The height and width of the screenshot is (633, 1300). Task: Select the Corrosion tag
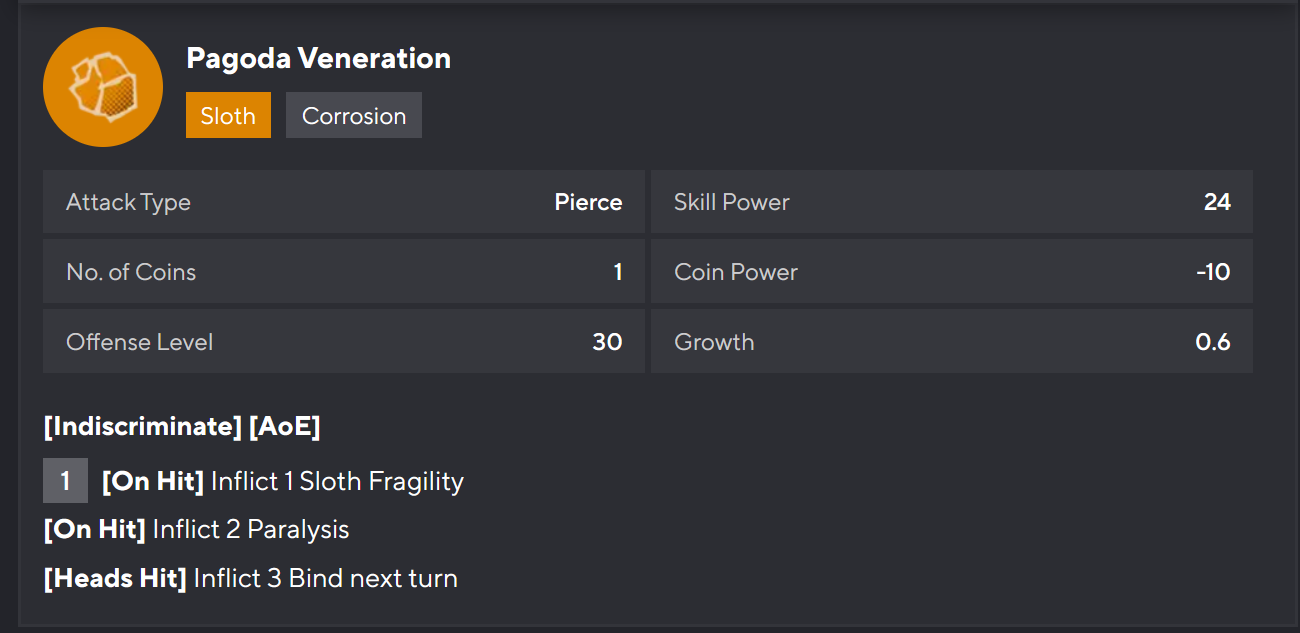[354, 116]
